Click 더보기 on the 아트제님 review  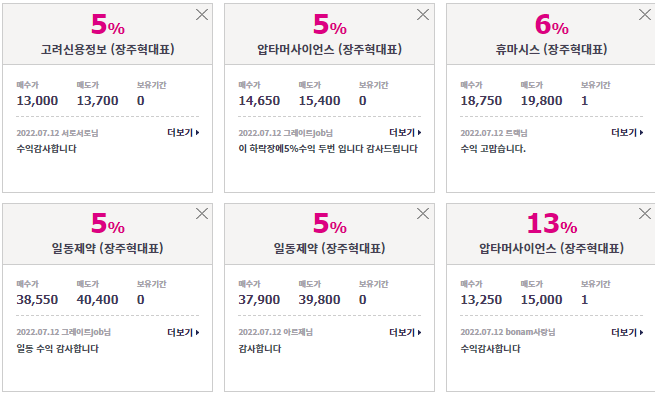(x=405, y=332)
